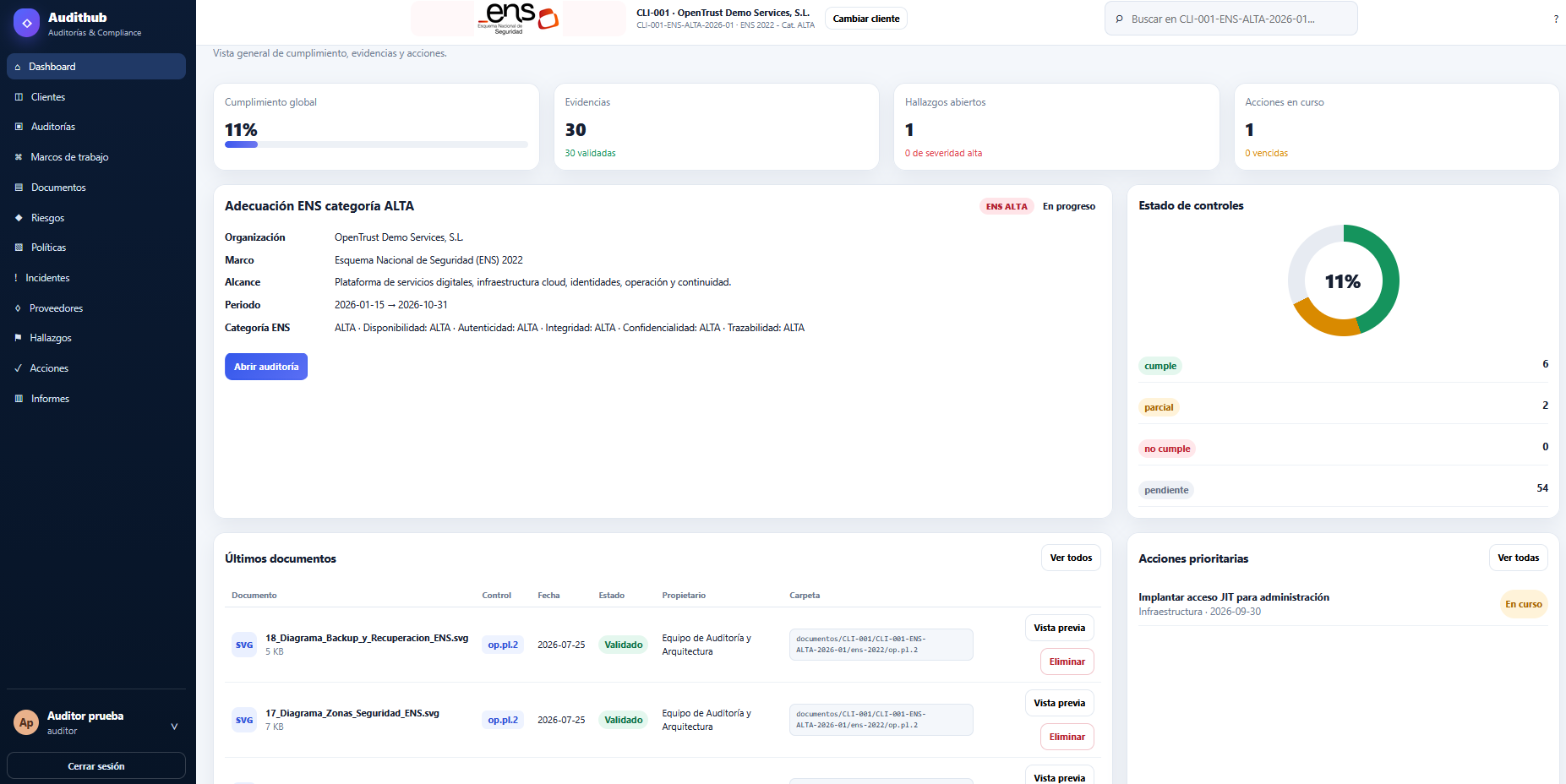The width and height of the screenshot is (1566, 784).
Task: Click Ver todas in Acciones prioritarias
Action: click(1518, 558)
